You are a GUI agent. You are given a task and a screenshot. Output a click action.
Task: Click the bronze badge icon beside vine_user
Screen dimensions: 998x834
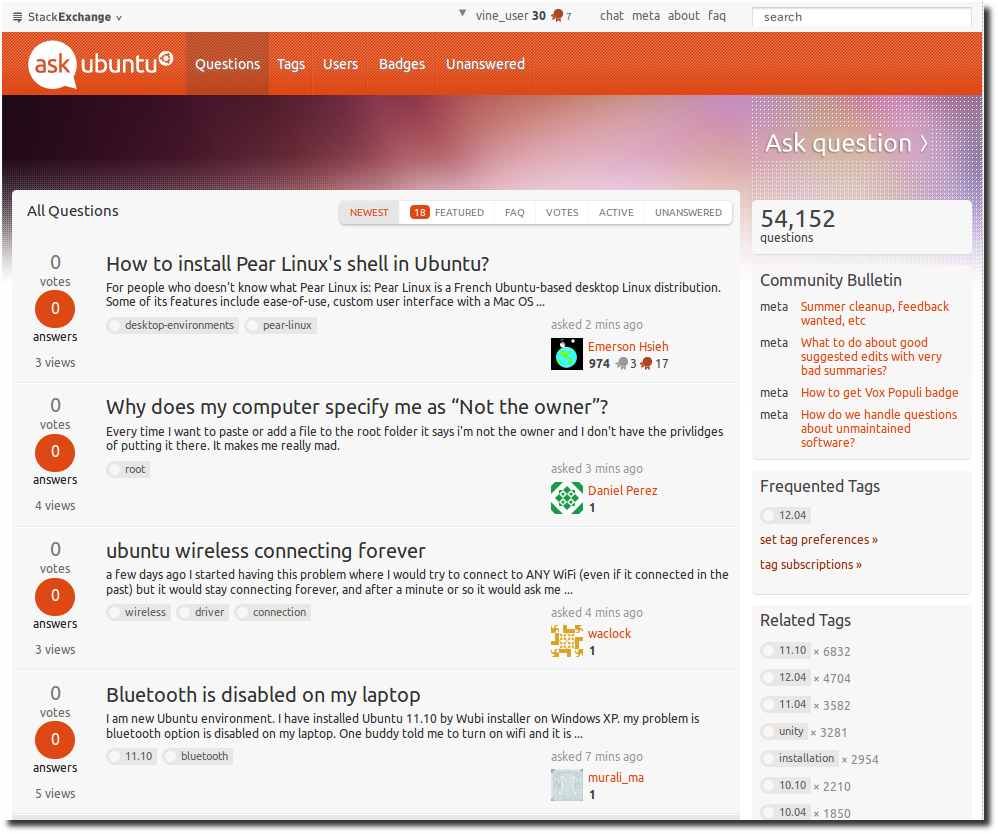558,16
